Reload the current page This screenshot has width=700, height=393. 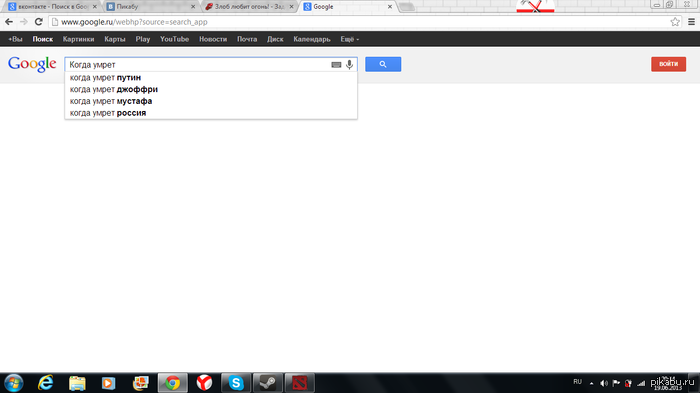pyautogui.click(x=39, y=22)
